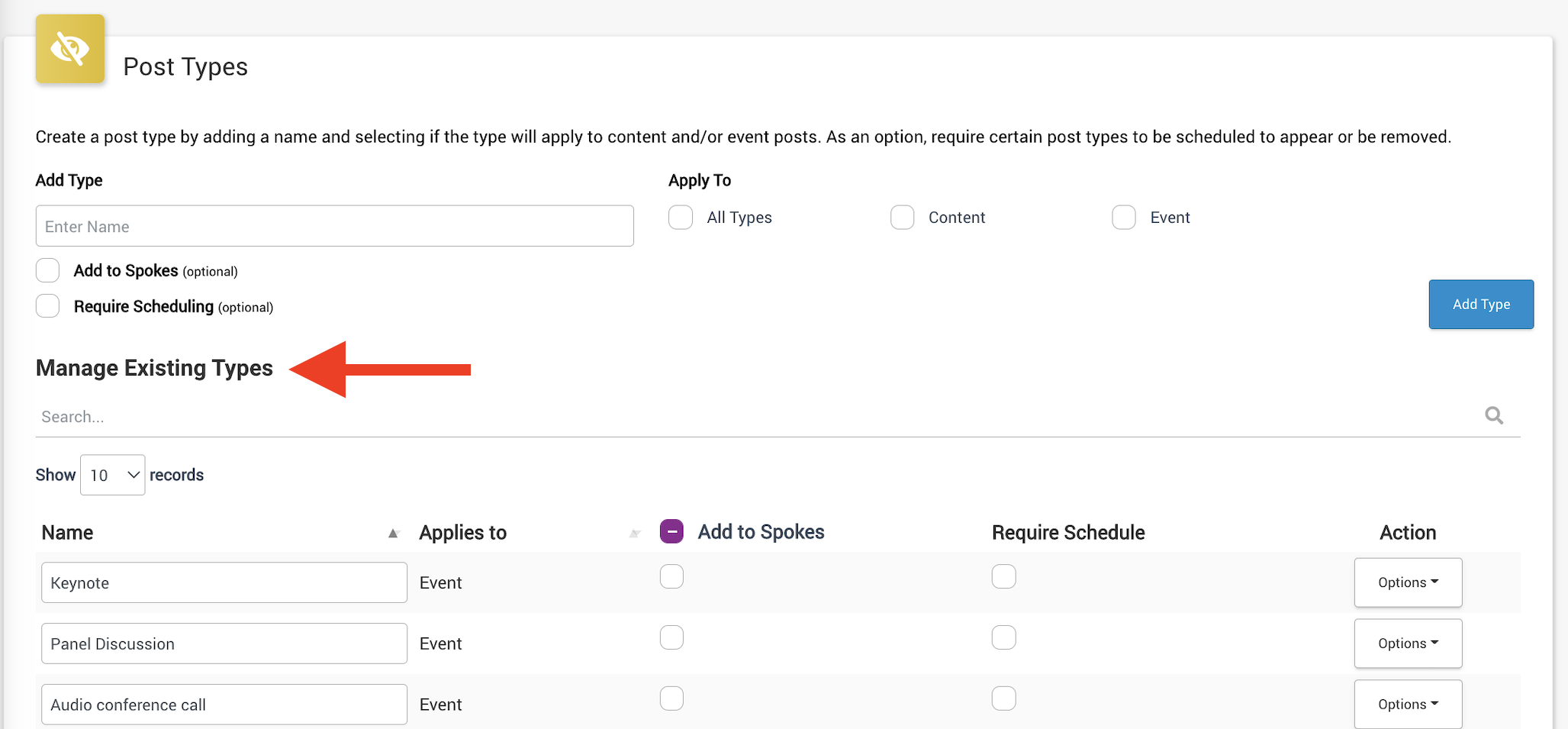Click the crossed-out eye Post Types icon
Screen dimensions: 1568x729
coord(69,49)
